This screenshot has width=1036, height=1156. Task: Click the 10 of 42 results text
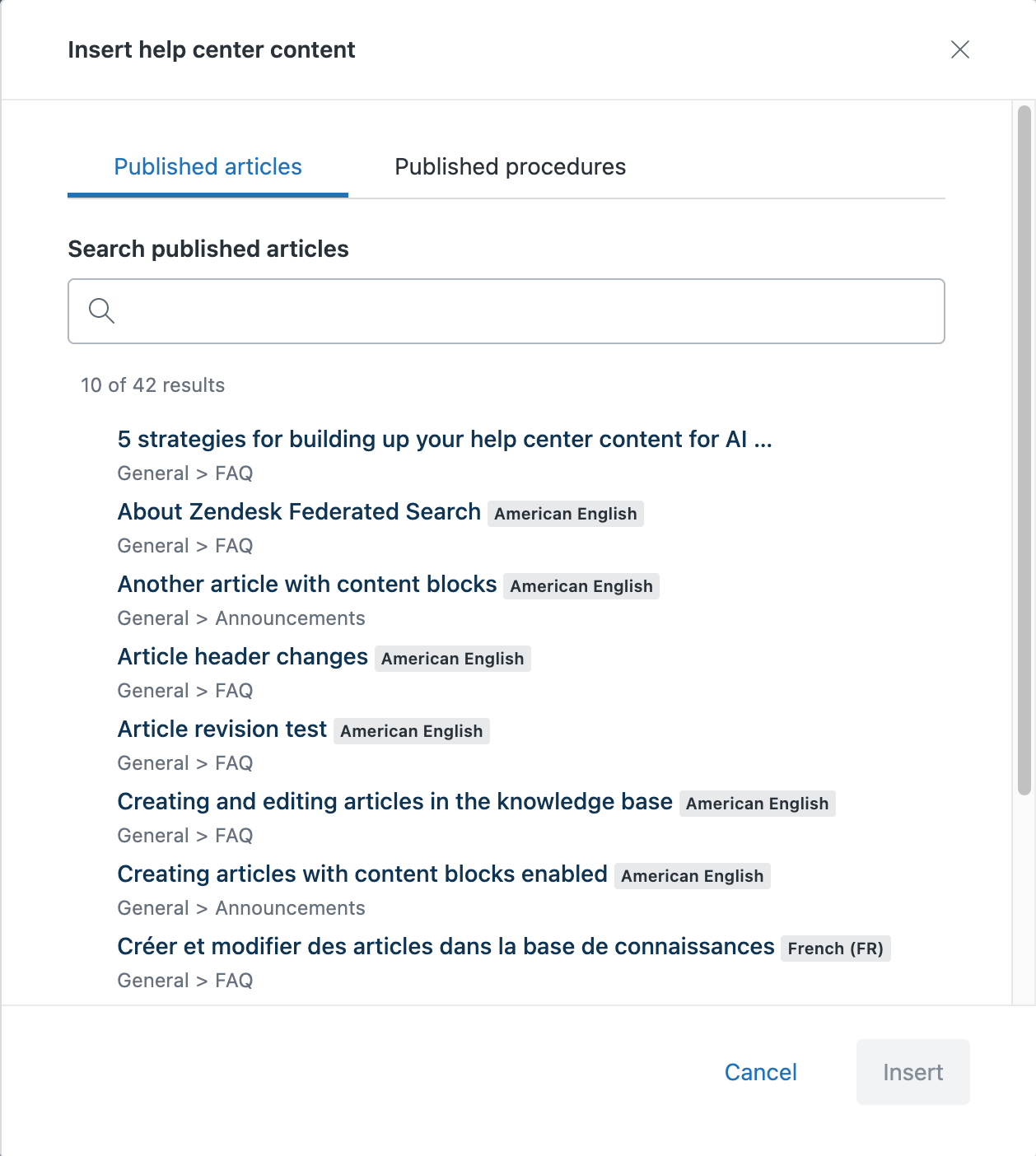tap(152, 385)
